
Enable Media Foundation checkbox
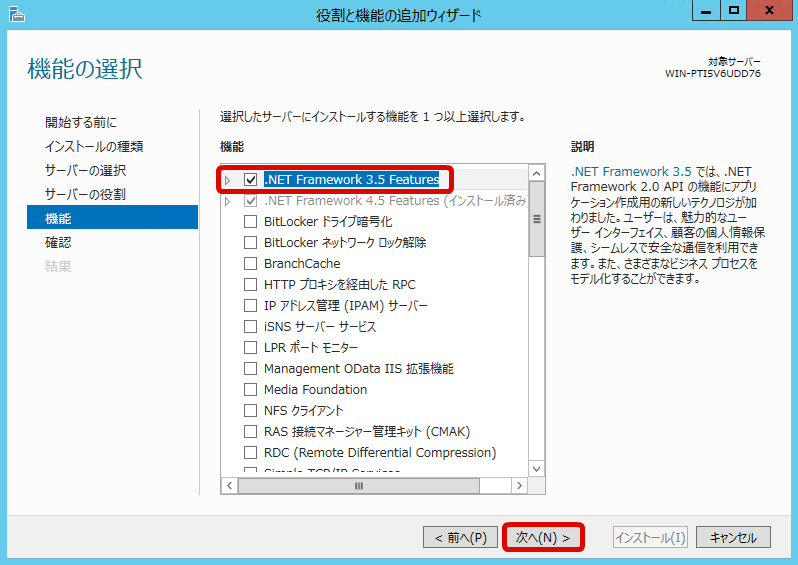click(x=250, y=389)
